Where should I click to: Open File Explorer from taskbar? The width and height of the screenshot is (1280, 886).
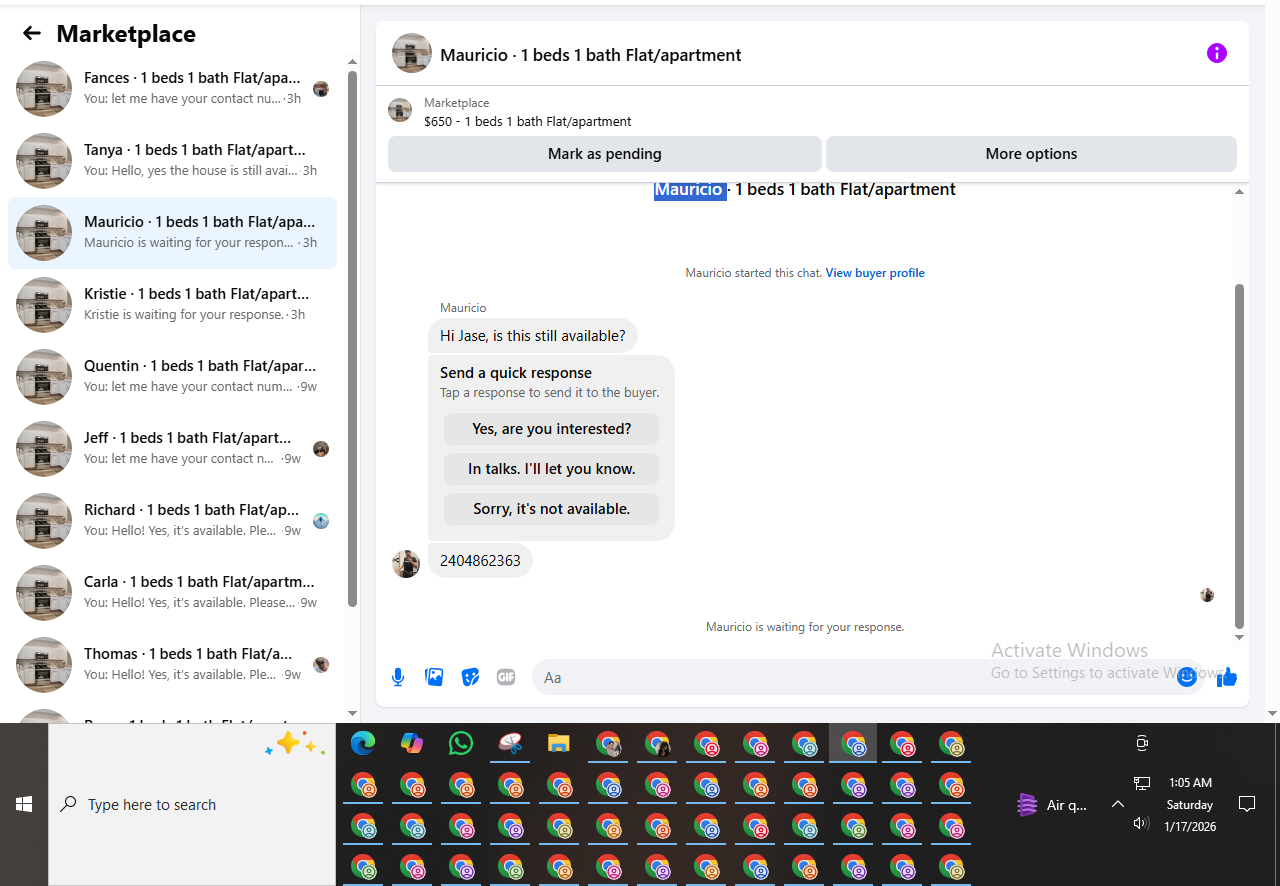(558, 743)
